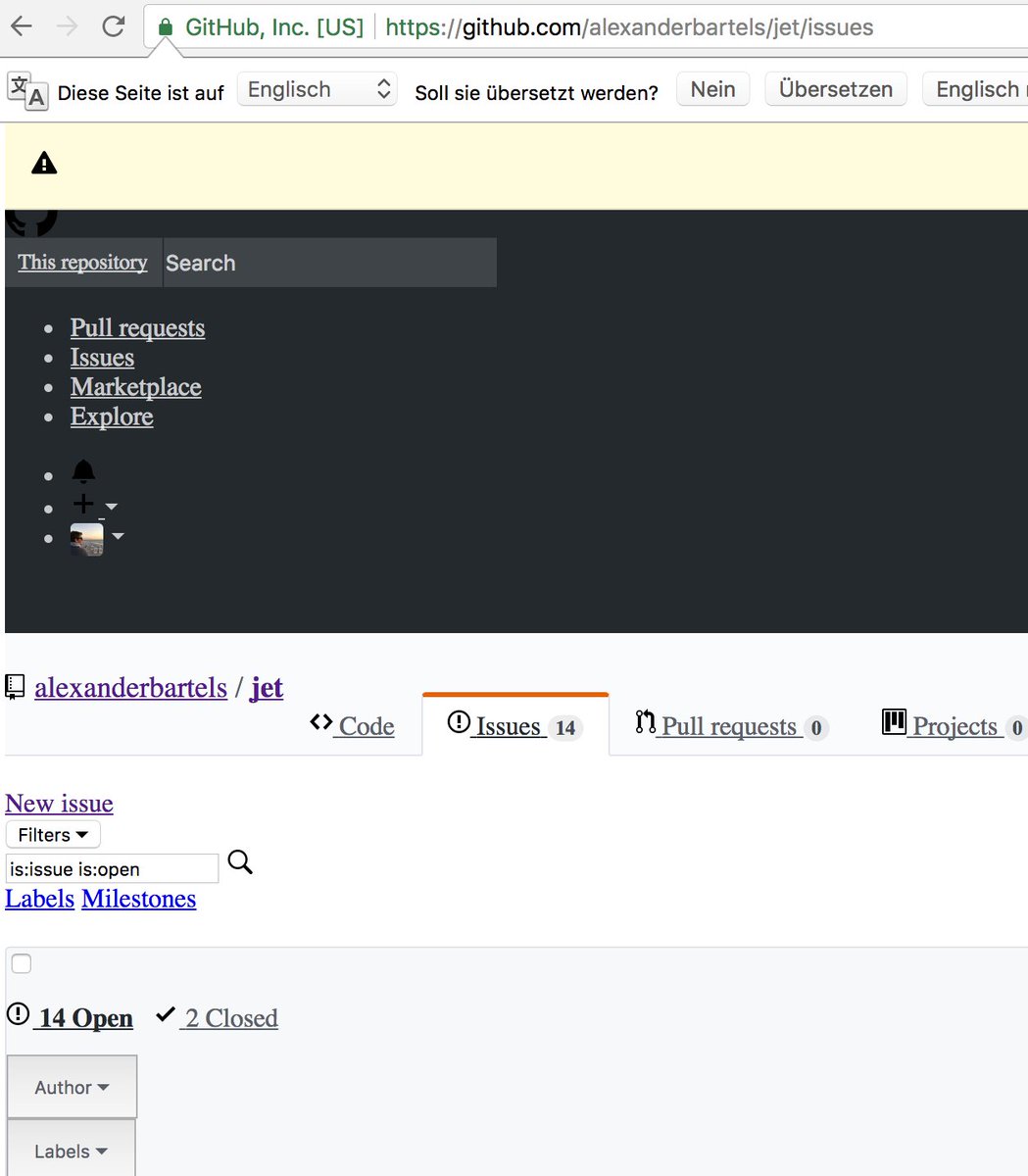Click the warning triangle icon in yellow banner

pyautogui.click(x=44, y=164)
